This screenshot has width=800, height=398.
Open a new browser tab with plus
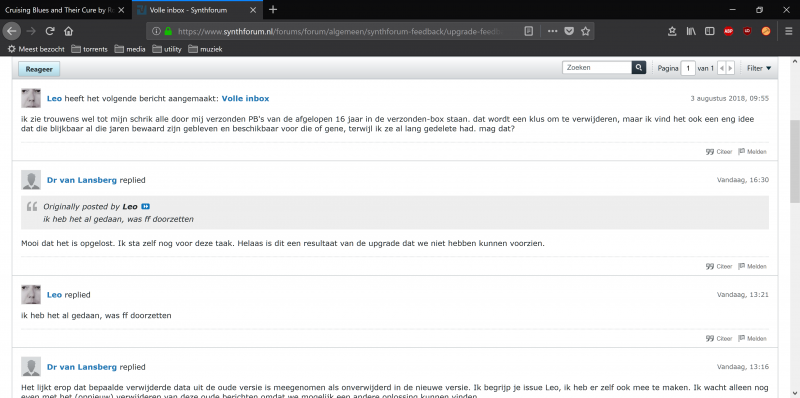(273, 9)
